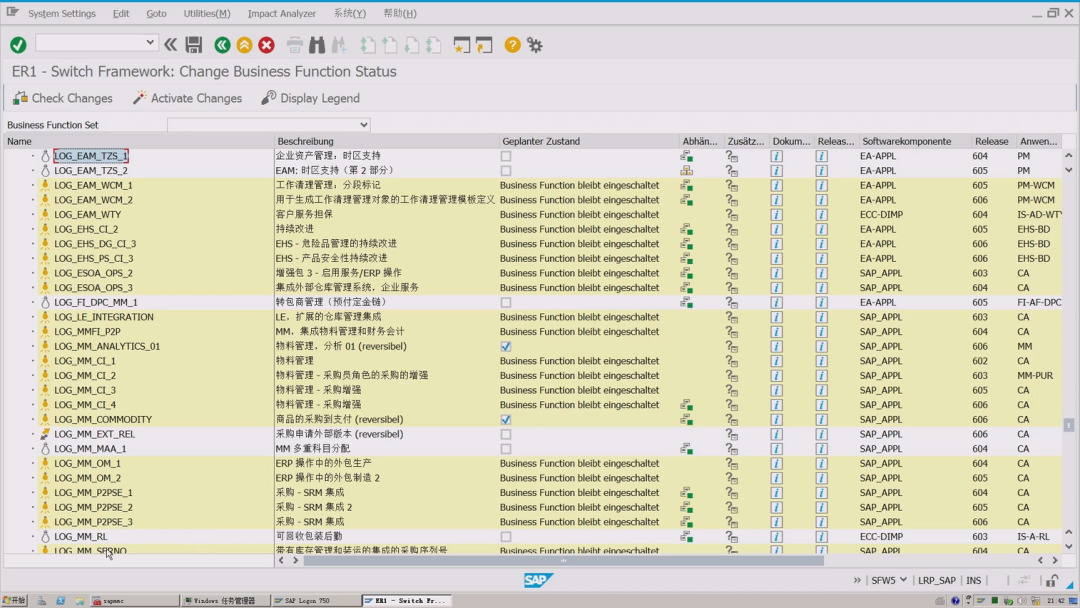Click the Check Changes button
This screenshot has width=1080, height=608.
click(x=63, y=98)
